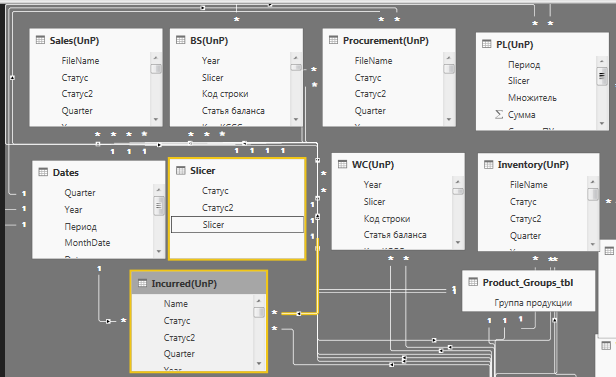The width and height of the screenshot is (616, 377).
Task: Click the Inventory(UnP) table icon
Action: pos(489,165)
